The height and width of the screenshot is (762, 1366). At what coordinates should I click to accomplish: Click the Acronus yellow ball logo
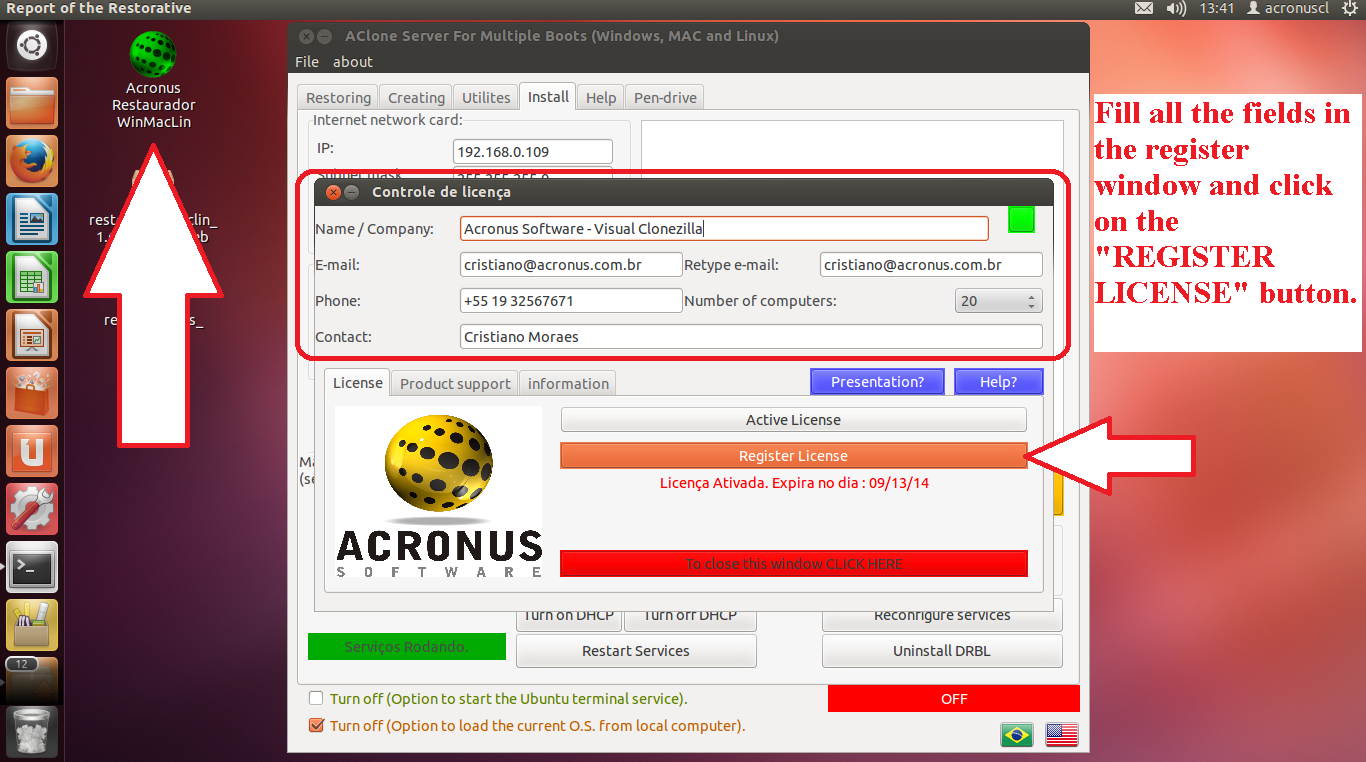439,465
